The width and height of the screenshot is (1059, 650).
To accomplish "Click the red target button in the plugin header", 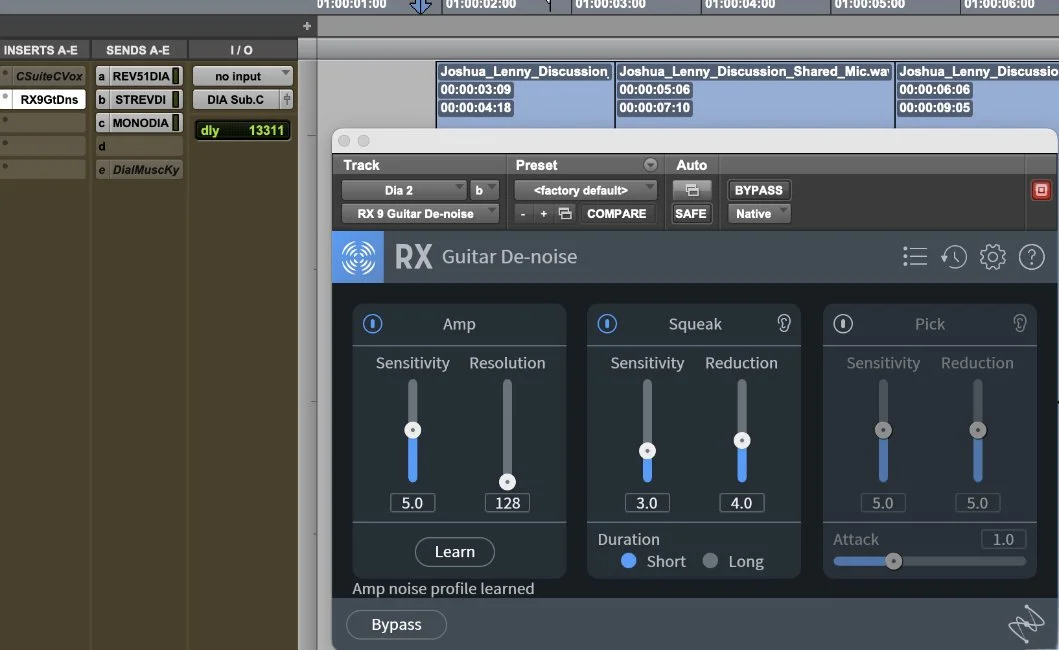I will tap(1041, 191).
